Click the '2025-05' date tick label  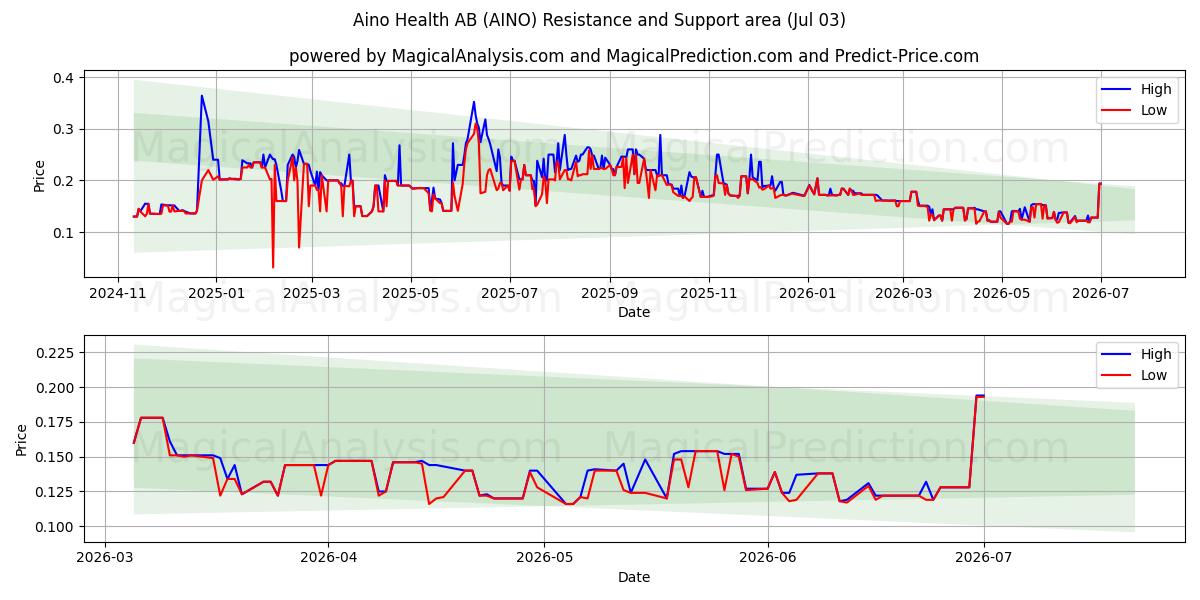[411, 293]
